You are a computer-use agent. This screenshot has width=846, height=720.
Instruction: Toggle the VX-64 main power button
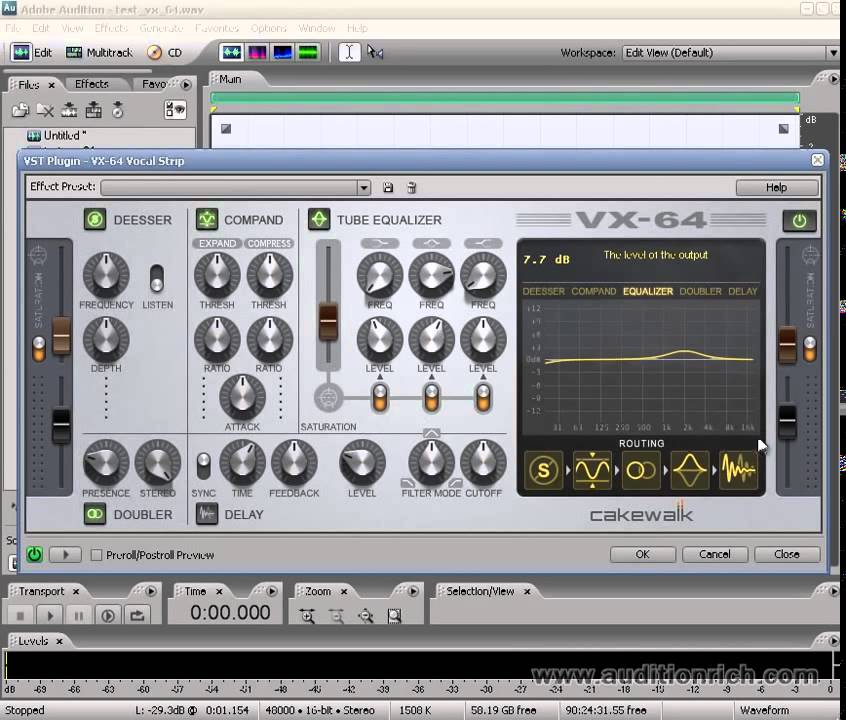pyautogui.click(x=800, y=221)
